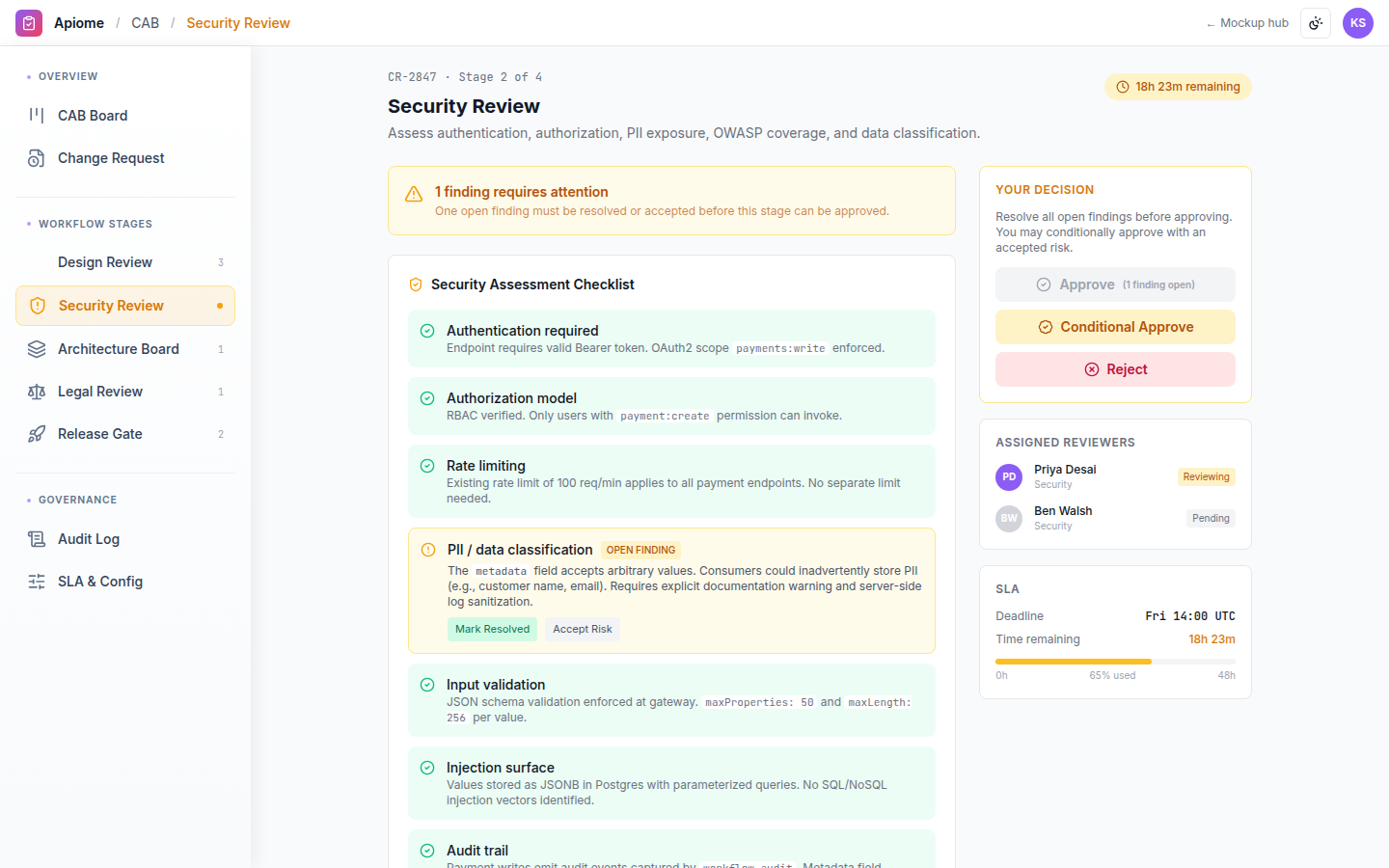
Task: Follow the Mockup hub link
Action: click(1247, 23)
